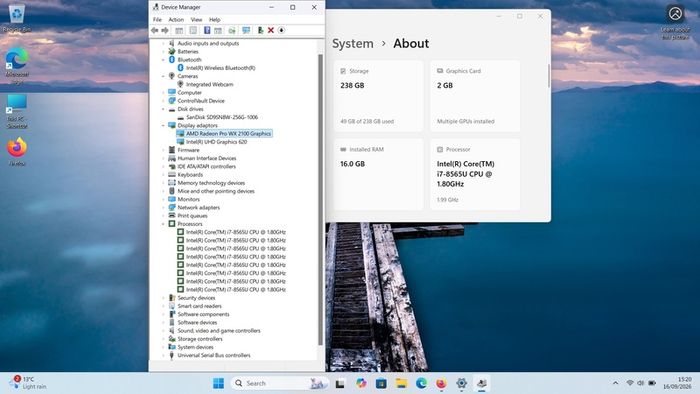Open Settings gear on the taskbar

pyautogui.click(x=461, y=383)
